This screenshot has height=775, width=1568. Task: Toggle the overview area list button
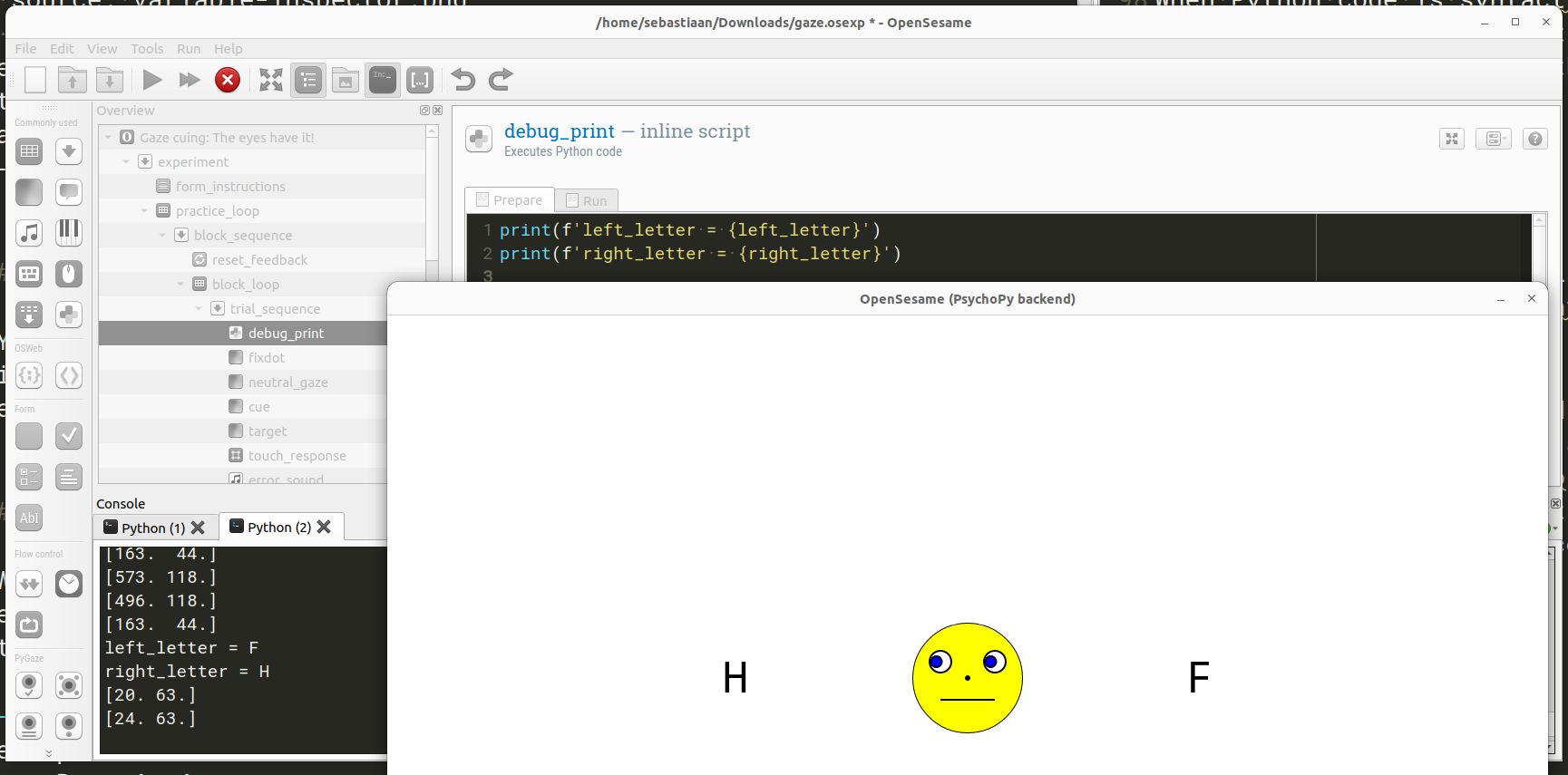click(x=308, y=81)
